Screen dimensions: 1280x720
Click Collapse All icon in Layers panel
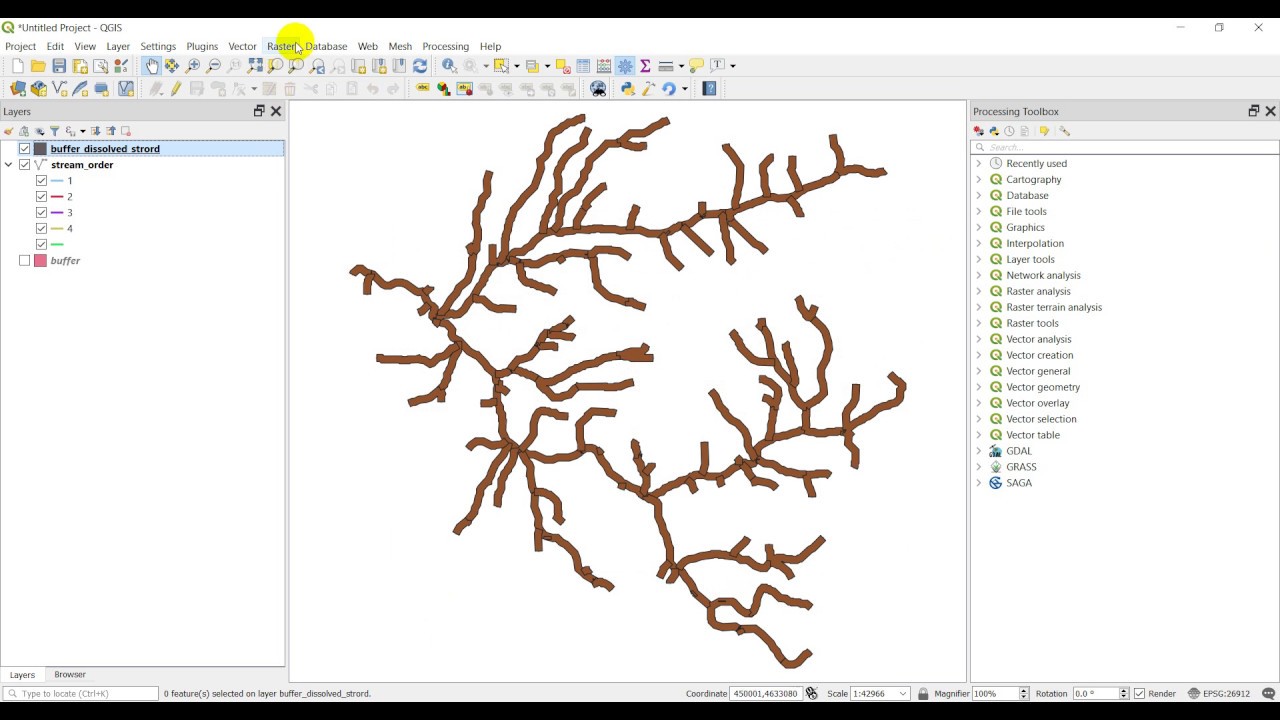(x=110, y=131)
